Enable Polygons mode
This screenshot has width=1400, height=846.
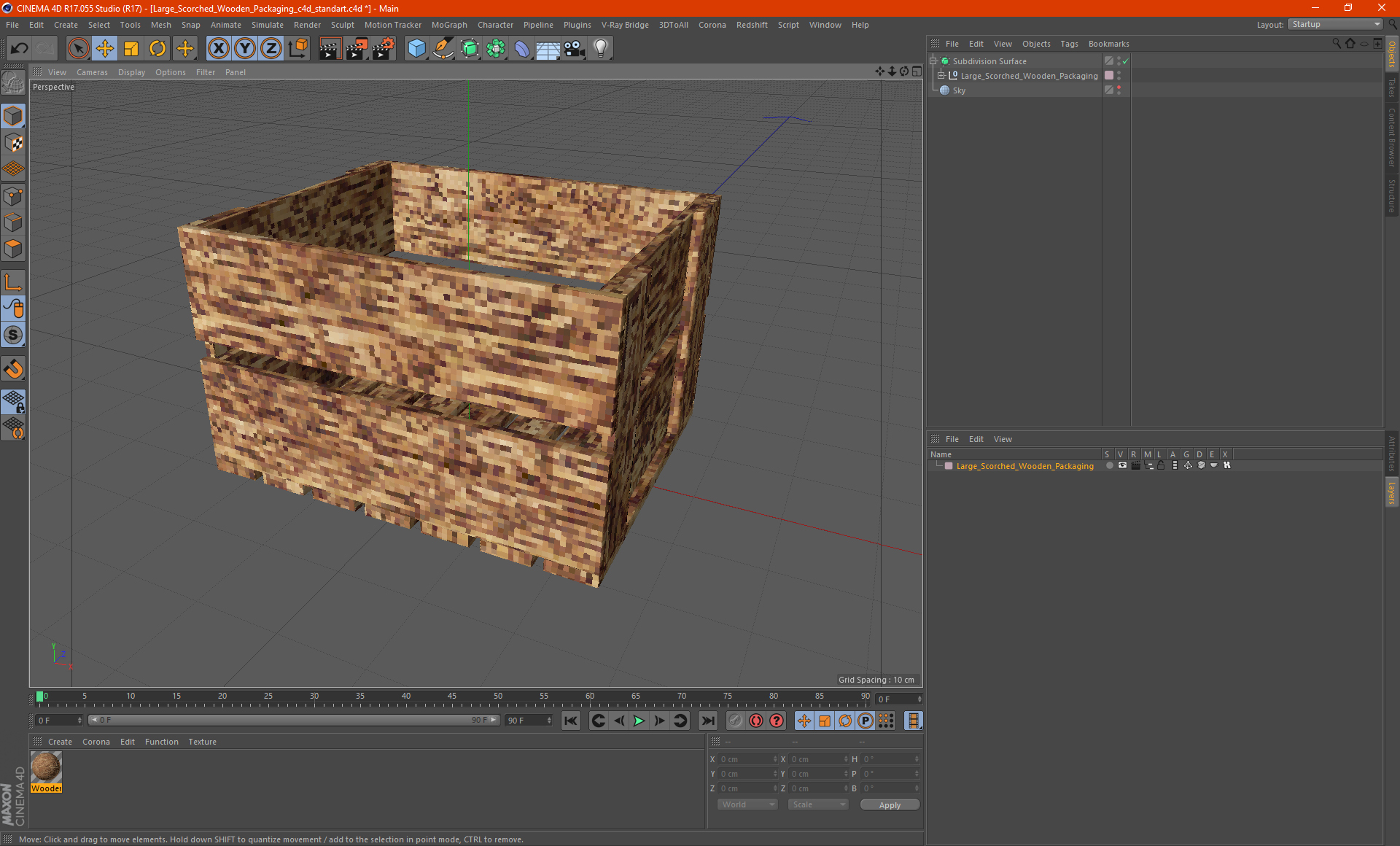pos(13,249)
